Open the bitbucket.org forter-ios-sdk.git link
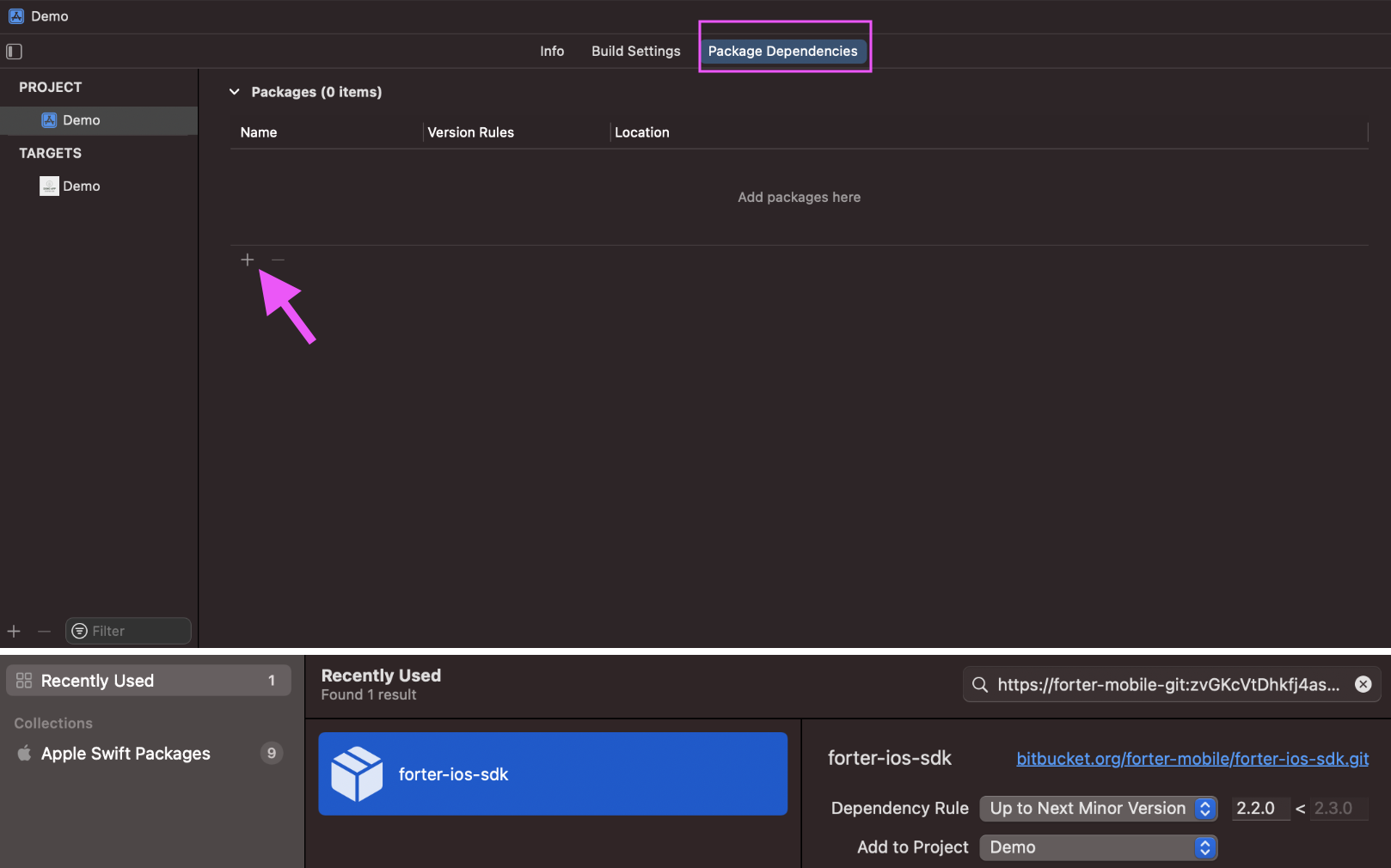The image size is (1391, 868). [1193, 759]
